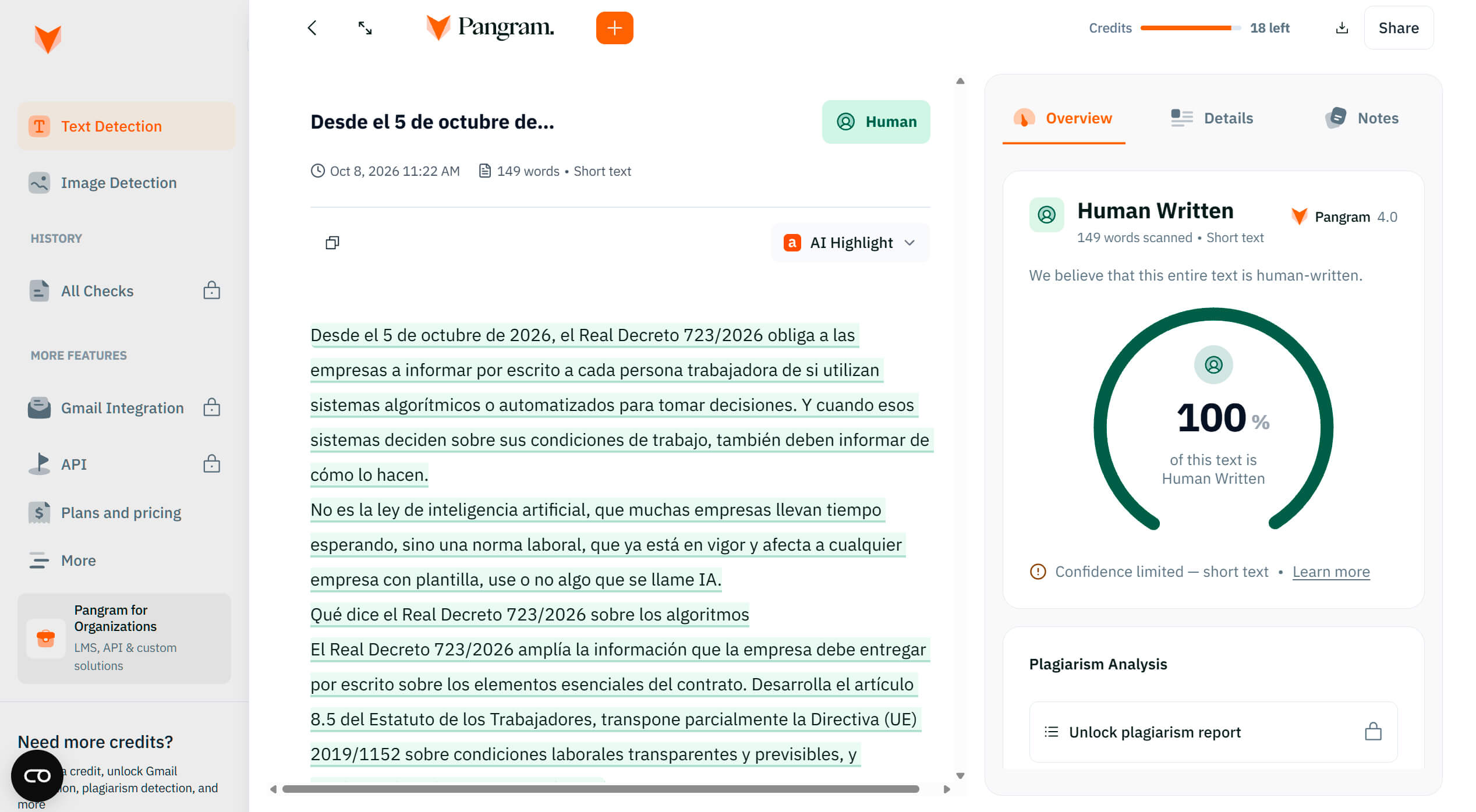Click Unlock plagiarism report
The image size is (1476, 812).
coord(1213,732)
